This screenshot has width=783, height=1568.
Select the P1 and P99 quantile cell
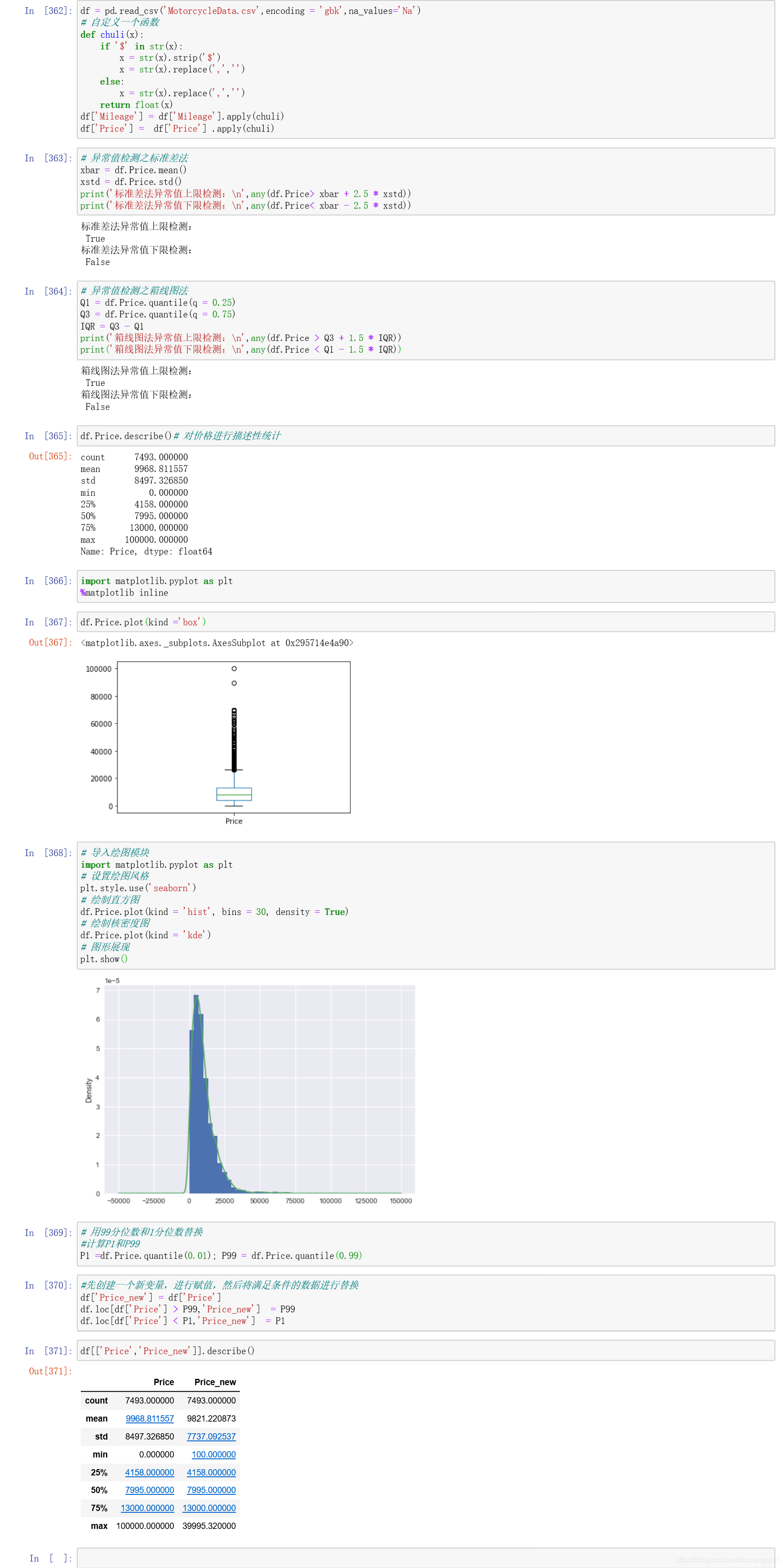(x=425, y=1244)
